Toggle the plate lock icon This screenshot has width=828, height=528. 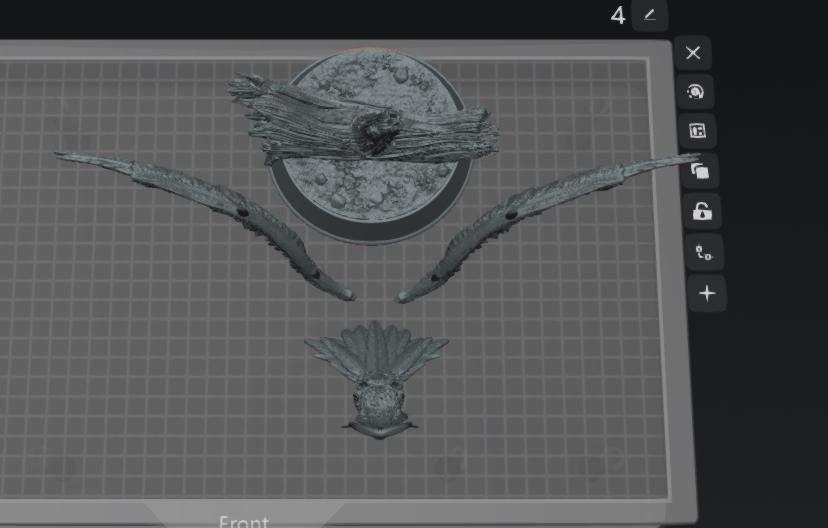[702, 211]
